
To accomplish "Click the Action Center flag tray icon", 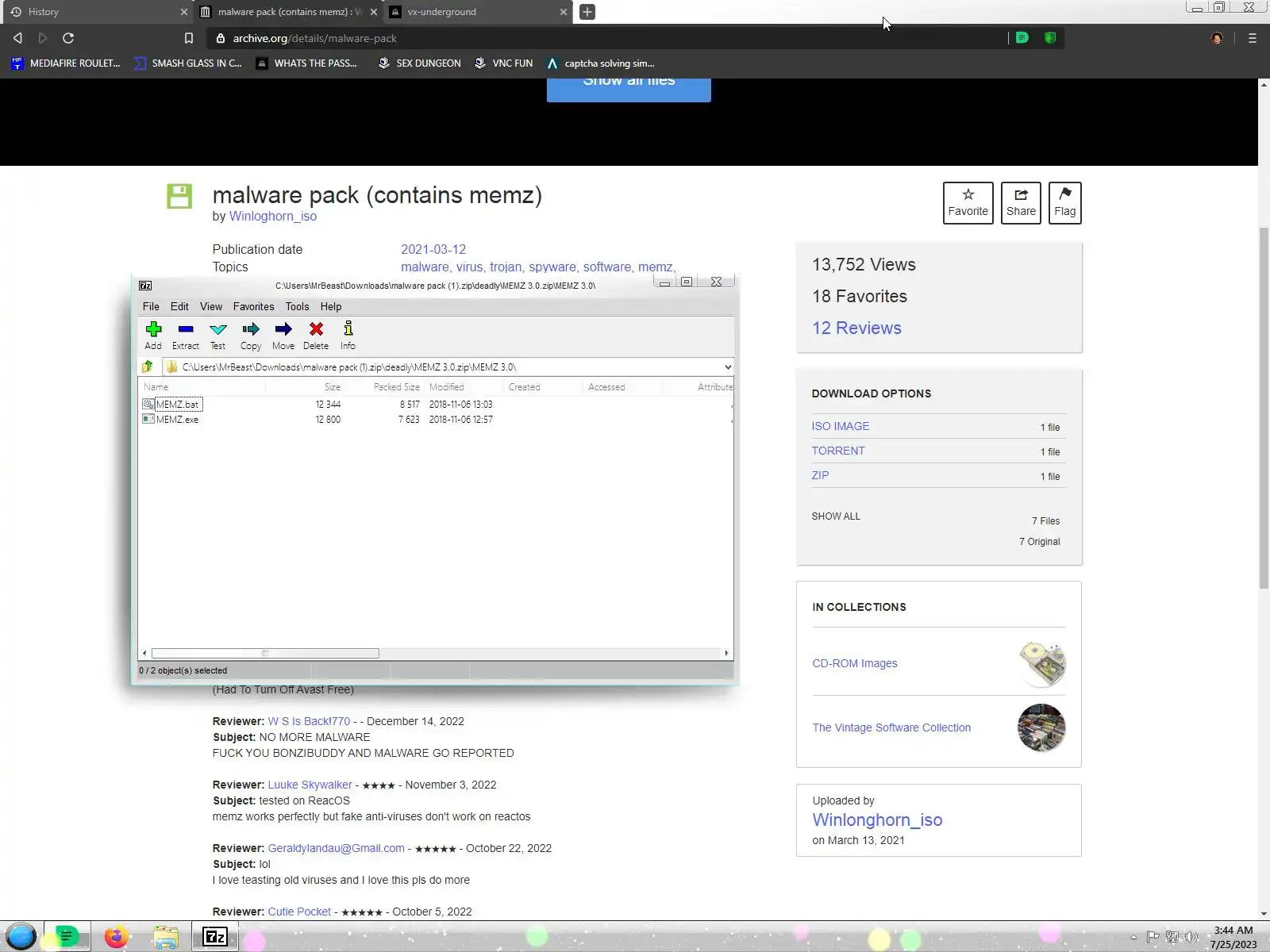I will pyautogui.click(x=1153, y=937).
